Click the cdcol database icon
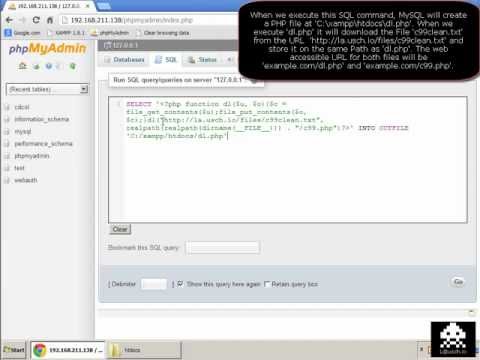This screenshot has height=360, width=480. click(x=7, y=107)
